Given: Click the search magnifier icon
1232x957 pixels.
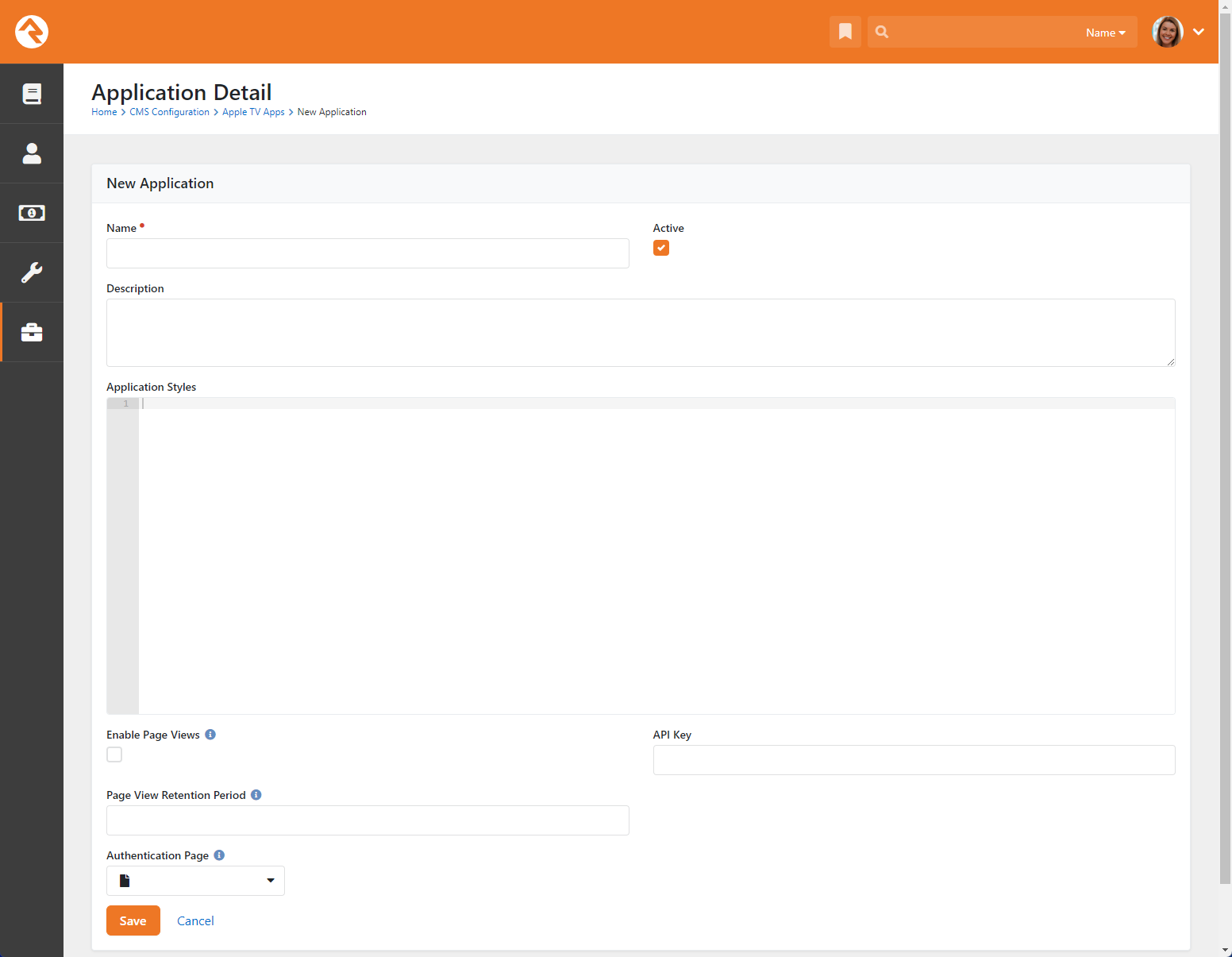Looking at the screenshot, I should 882,32.
